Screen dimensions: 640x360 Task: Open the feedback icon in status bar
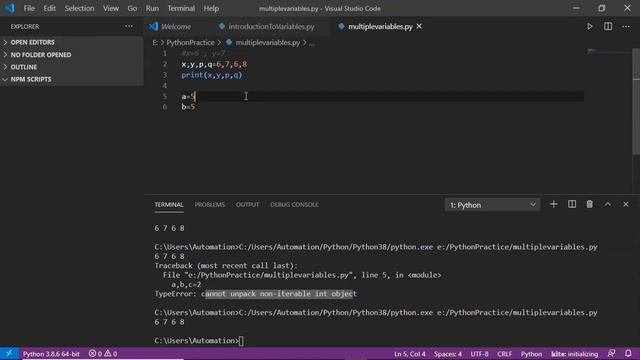611,353
